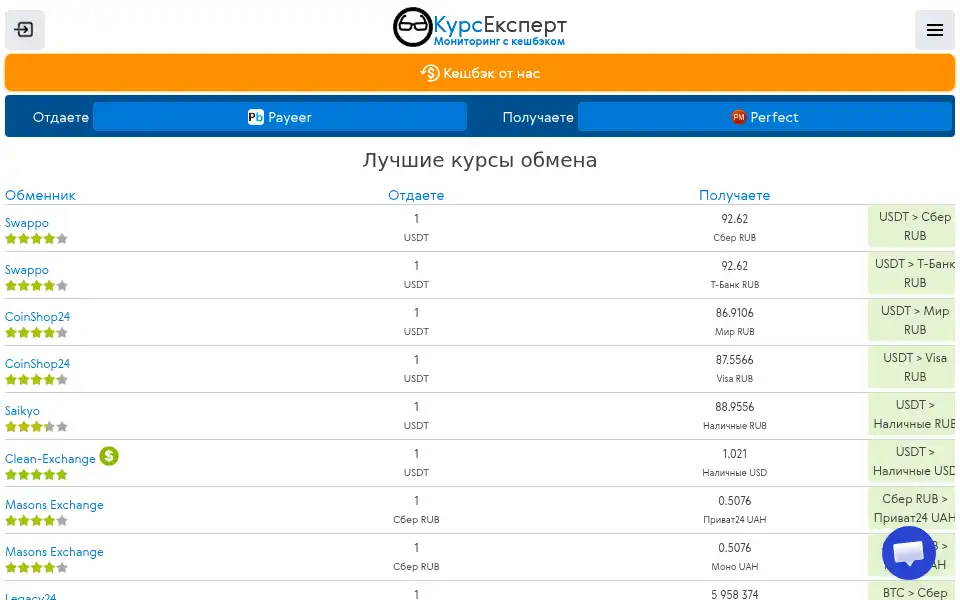Viewport: 960px width, 600px height.
Task: Open the Payeer give-currency selector
Action: [x=280, y=117]
